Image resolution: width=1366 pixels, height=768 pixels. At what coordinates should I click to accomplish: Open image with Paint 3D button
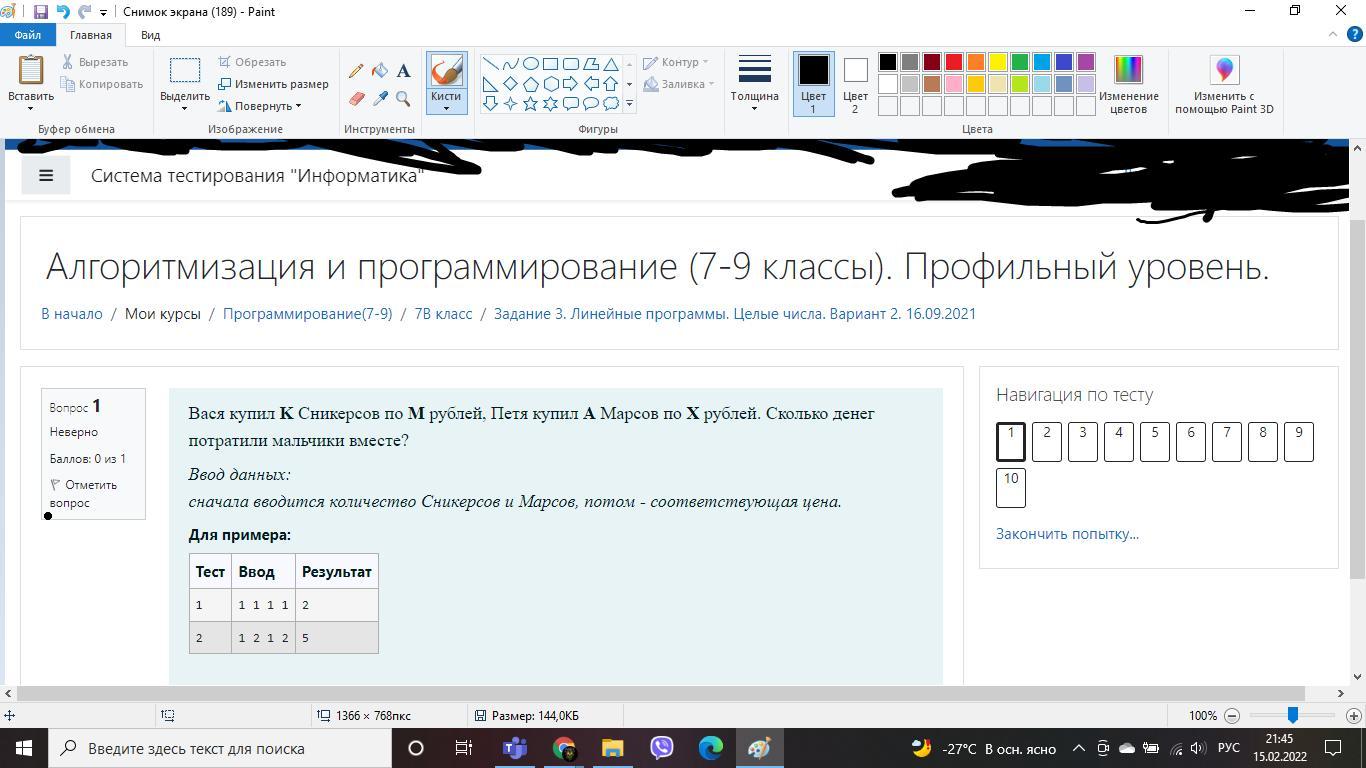point(1224,84)
